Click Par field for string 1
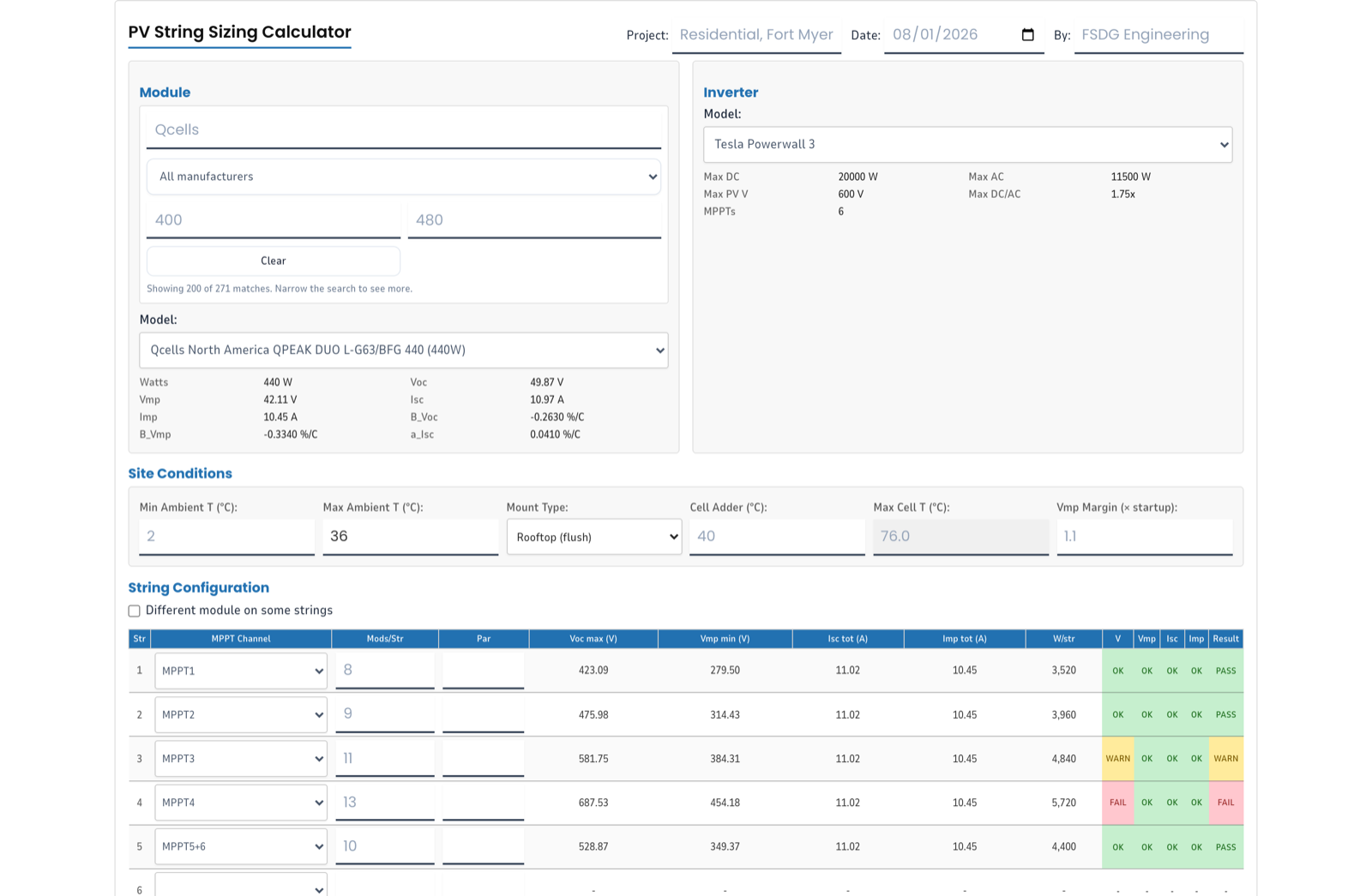Viewport: 1372px width, 896px height. pyautogui.click(x=484, y=670)
